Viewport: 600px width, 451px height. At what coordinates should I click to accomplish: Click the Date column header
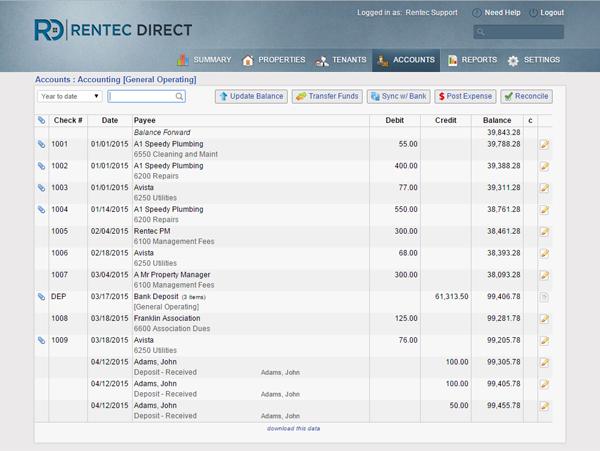pos(110,120)
